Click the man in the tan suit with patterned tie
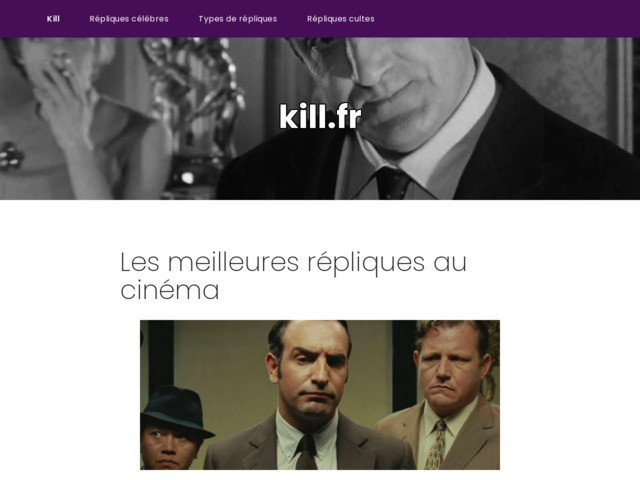The image size is (640, 480). [447, 396]
